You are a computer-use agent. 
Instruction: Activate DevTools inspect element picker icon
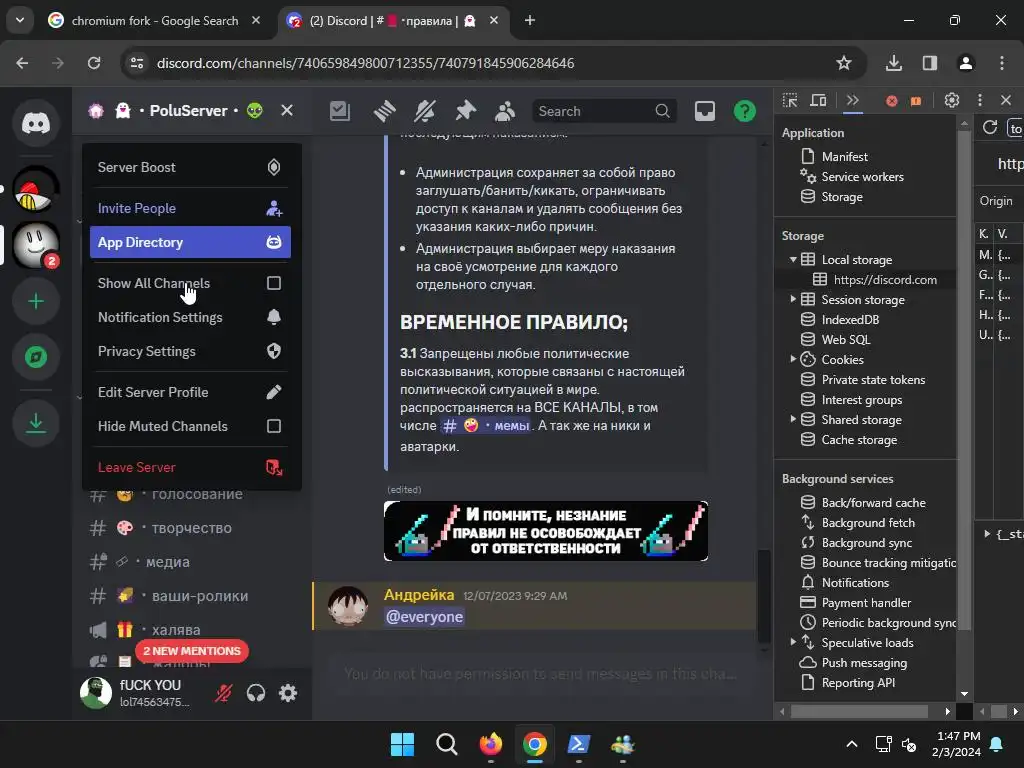[x=790, y=101]
